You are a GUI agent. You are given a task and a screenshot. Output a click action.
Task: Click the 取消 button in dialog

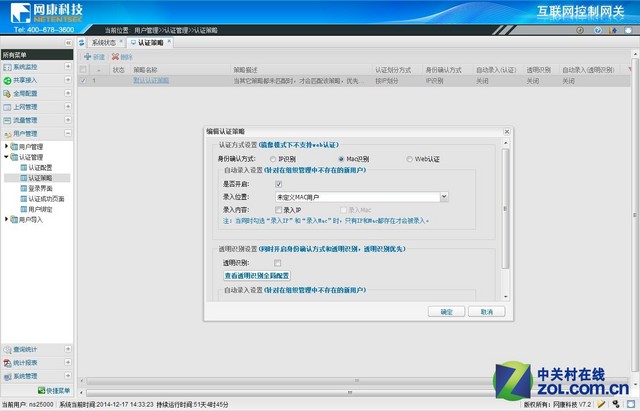click(487, 312)
